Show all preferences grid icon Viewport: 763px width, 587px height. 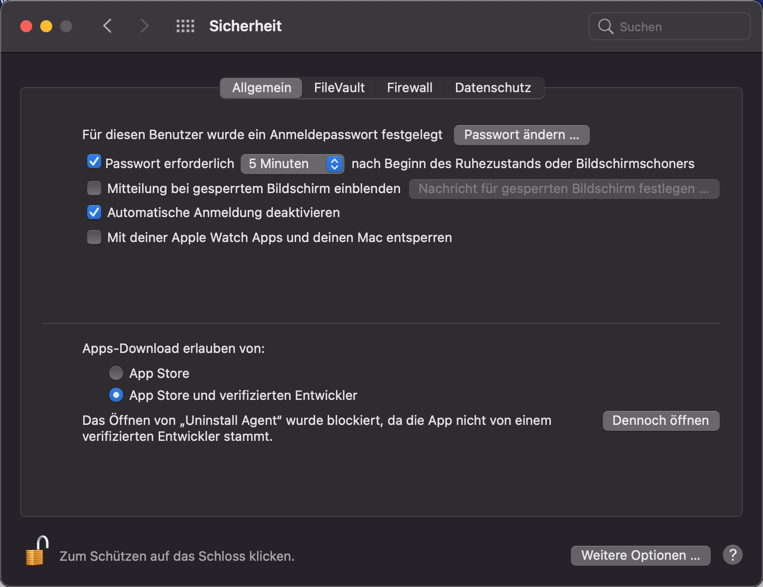pyautogui.click(x=185, y=27)
